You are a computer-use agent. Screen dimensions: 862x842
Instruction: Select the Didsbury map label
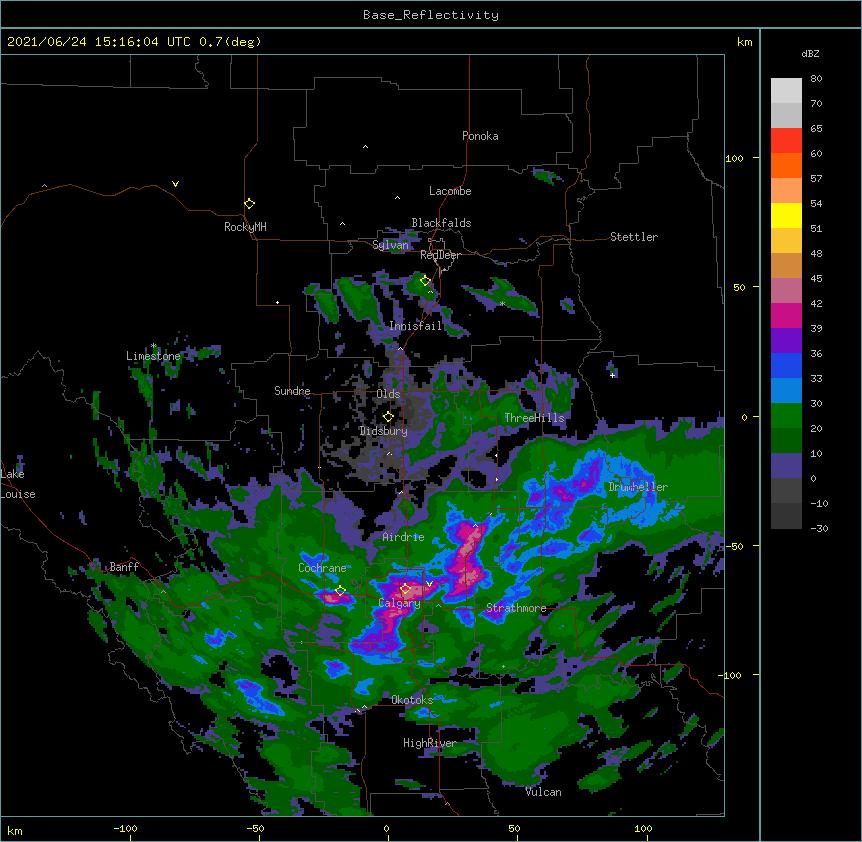pos(383,431)
